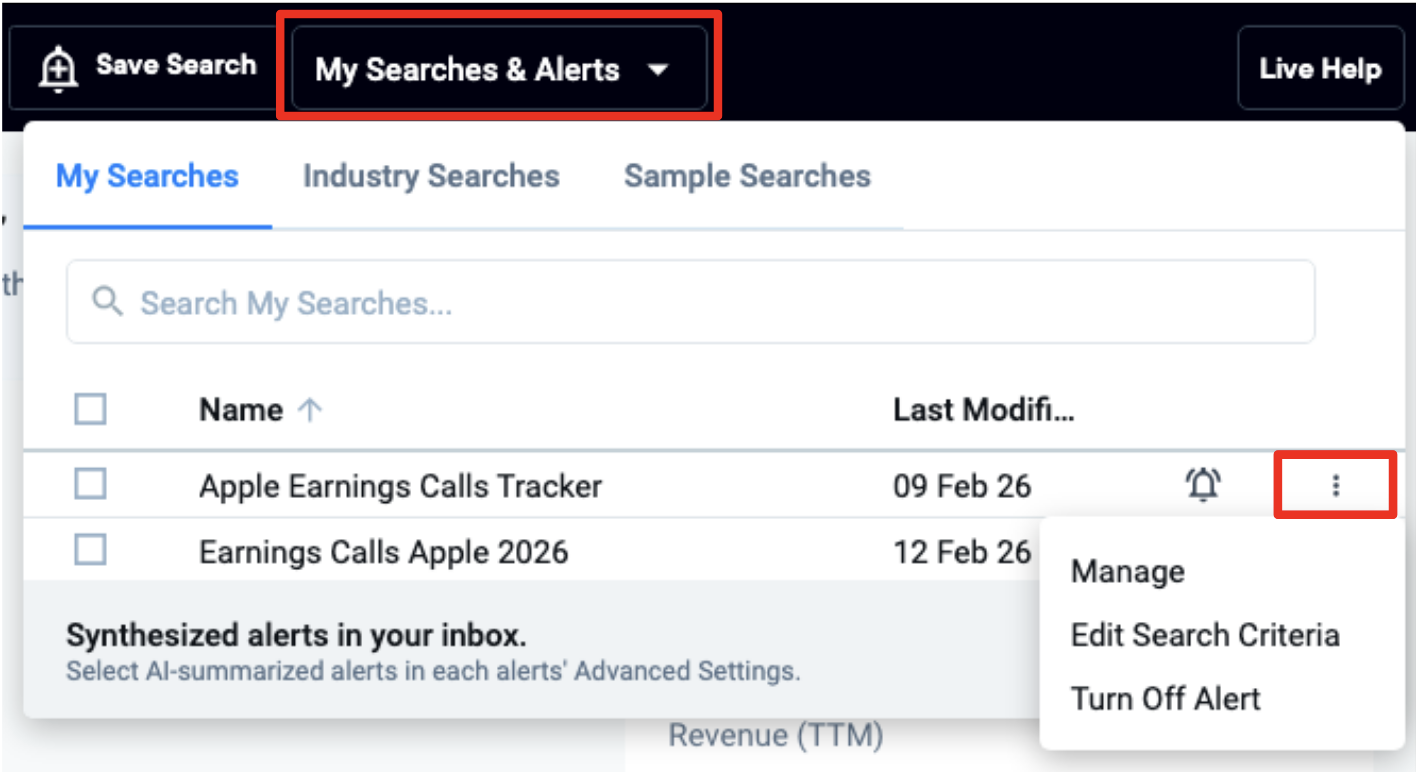Click the magnifier icon in search field

pos(107,302)
